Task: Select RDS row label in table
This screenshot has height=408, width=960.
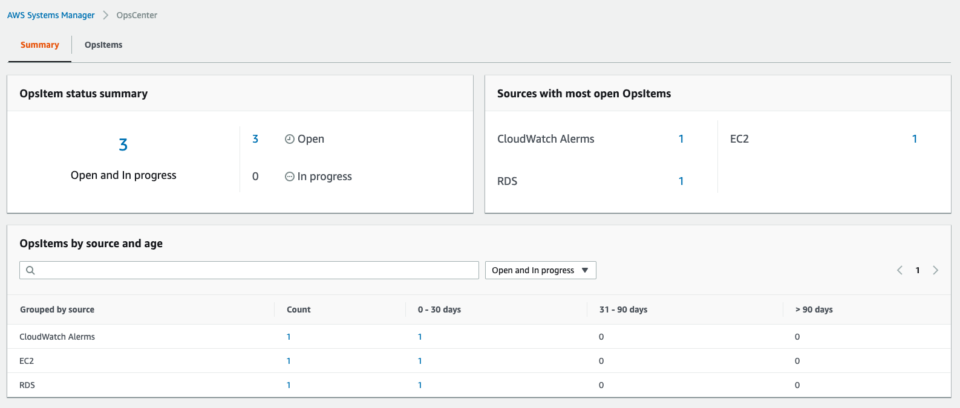Action: pos(27,385)
